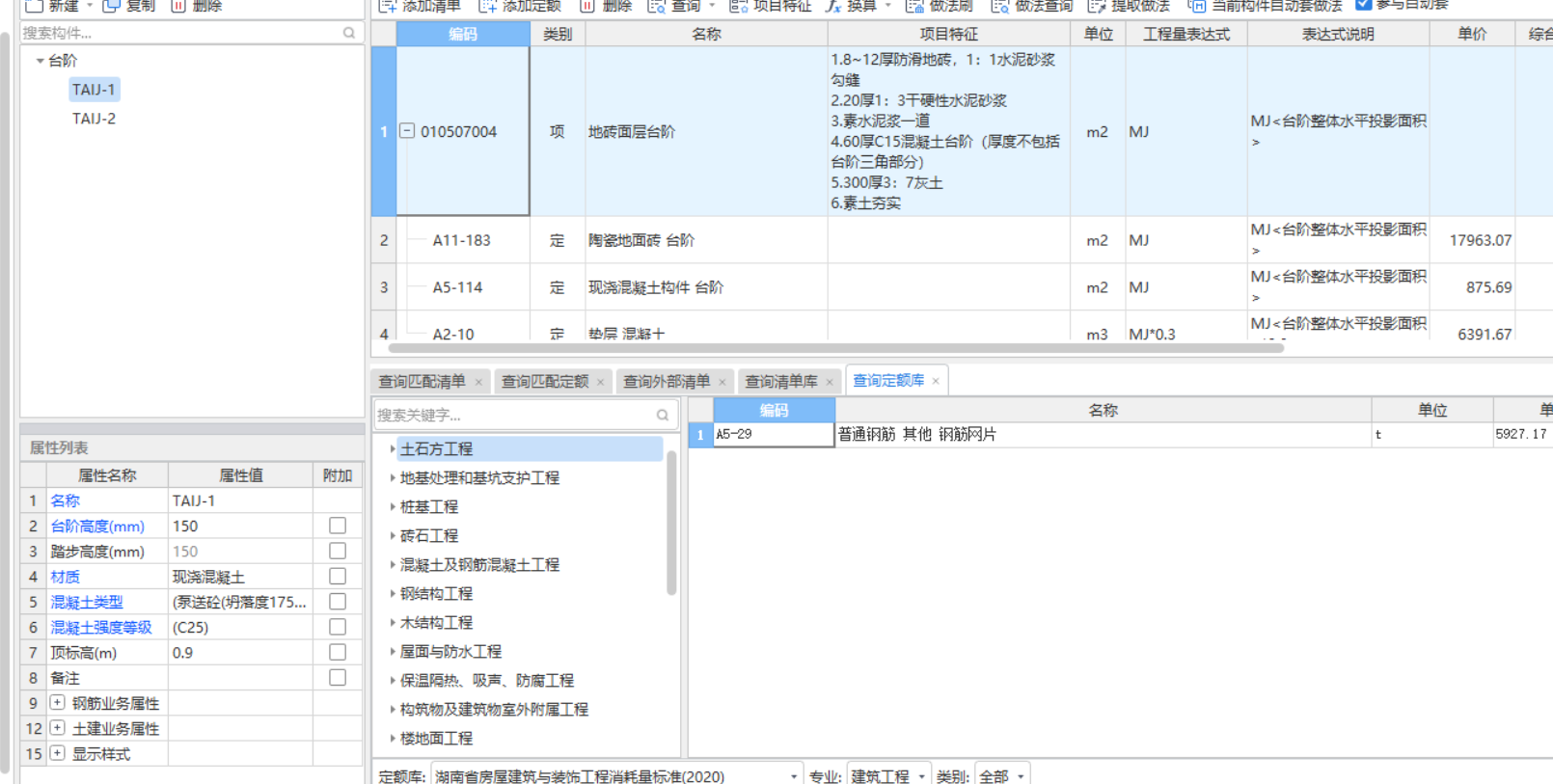Click the 添加定额 toolbar button
Screen dimensions: 1553x784
click(520, 6)
